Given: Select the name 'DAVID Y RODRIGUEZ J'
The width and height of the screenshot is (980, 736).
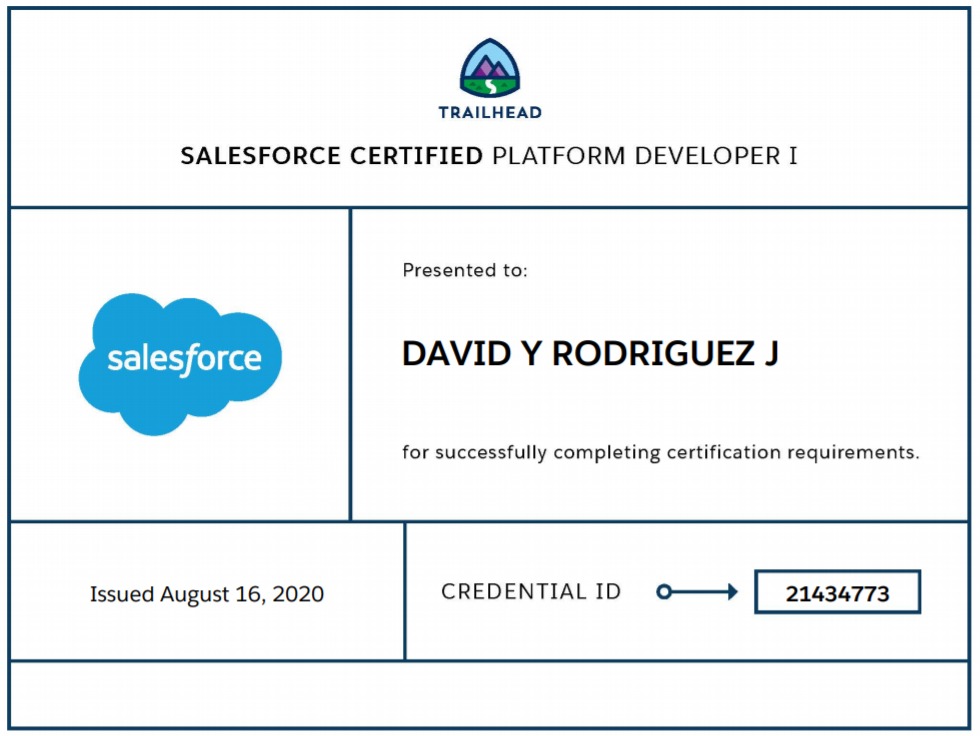Looking at the screenshot, I should click(590, 354).
